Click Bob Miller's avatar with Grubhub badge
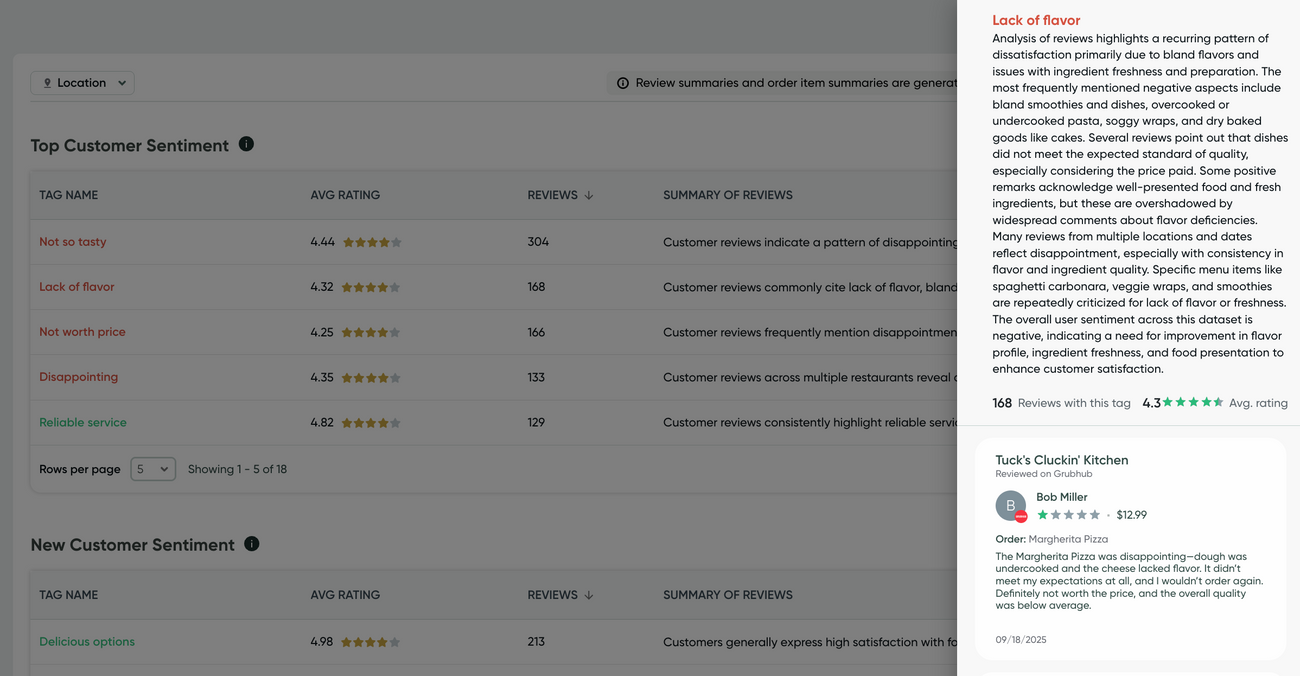The height and width of the screenshot is (676, 1300). tap(1011, 506)
